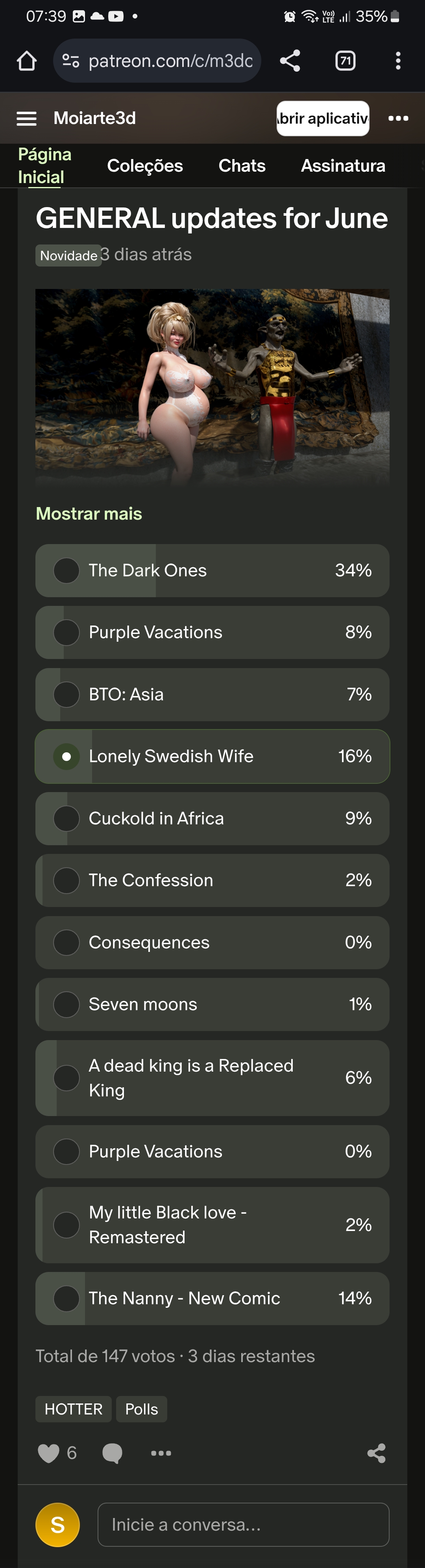Open the tab switcher showing 71 tabs
425x1568 pixels.
coord(345,61)
